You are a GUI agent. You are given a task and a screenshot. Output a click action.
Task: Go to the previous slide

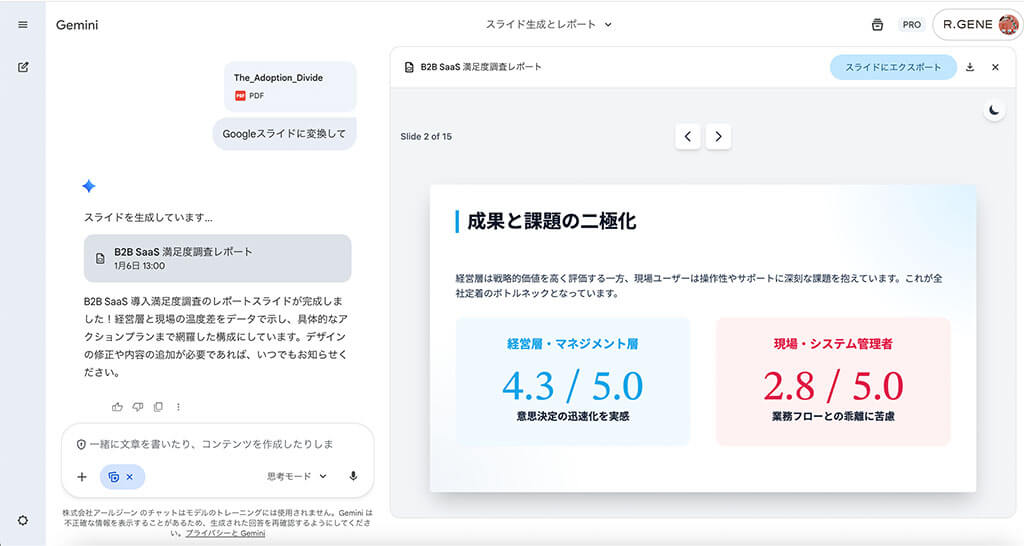[688, 136]
